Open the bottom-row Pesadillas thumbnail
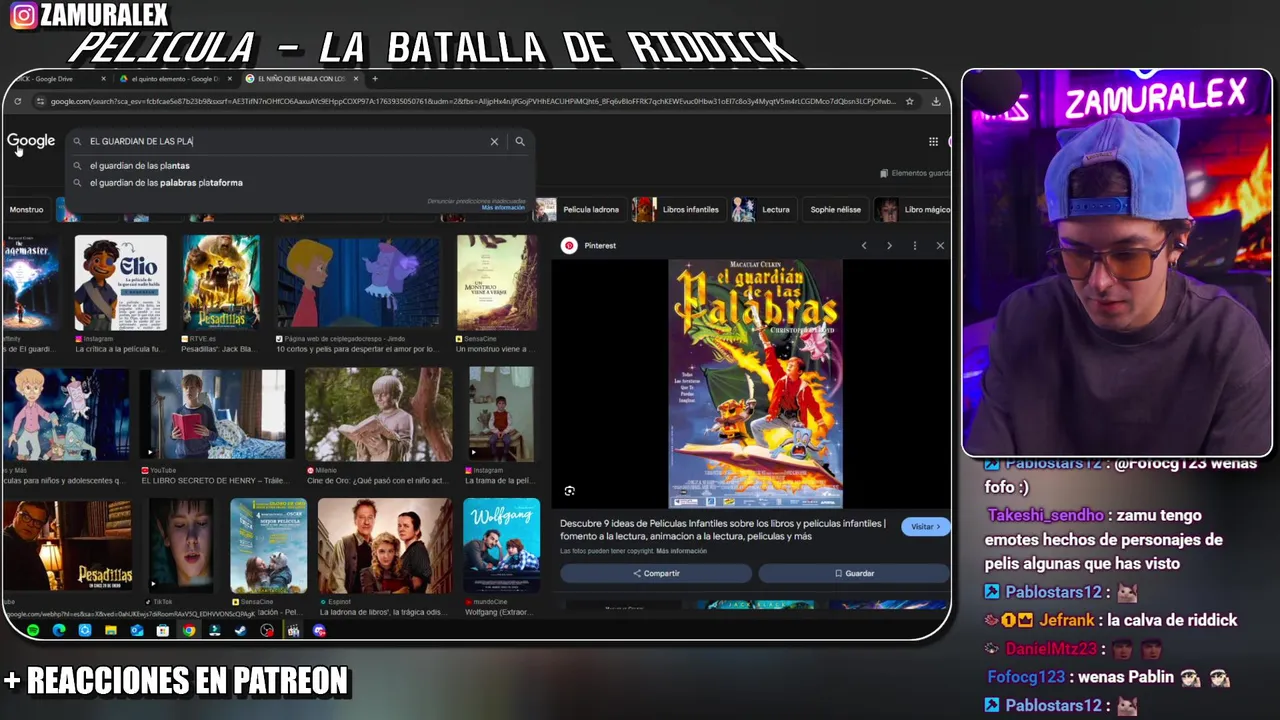Image resolution: width=1280 pixels, height=720 pixels. 66,546
